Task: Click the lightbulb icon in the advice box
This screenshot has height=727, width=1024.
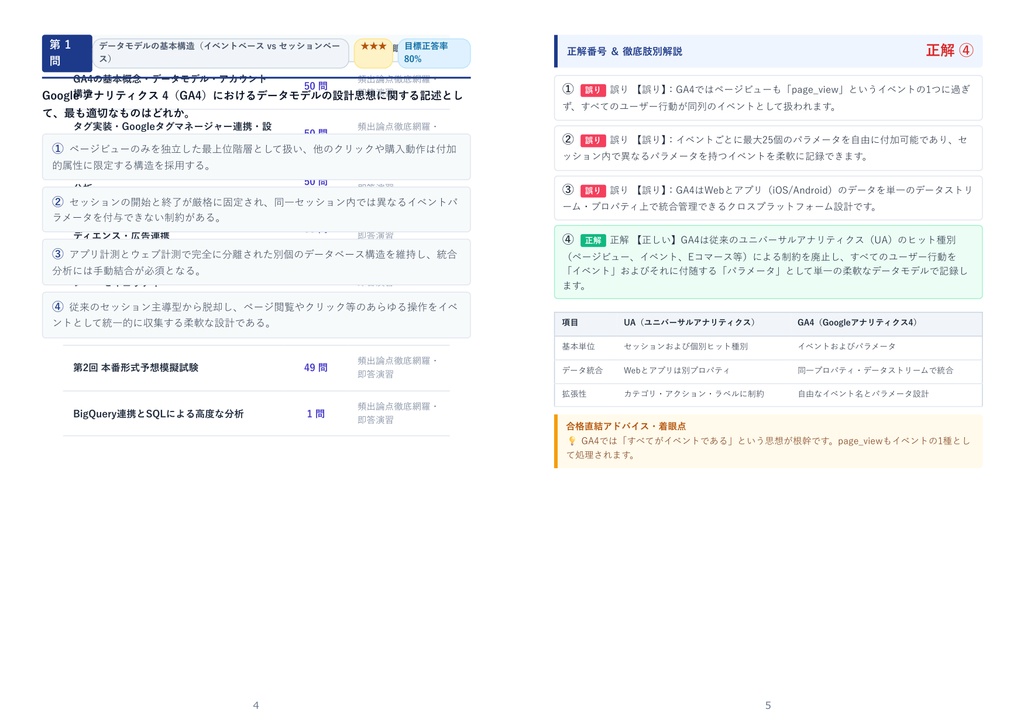Action: [x=572, y=441]
